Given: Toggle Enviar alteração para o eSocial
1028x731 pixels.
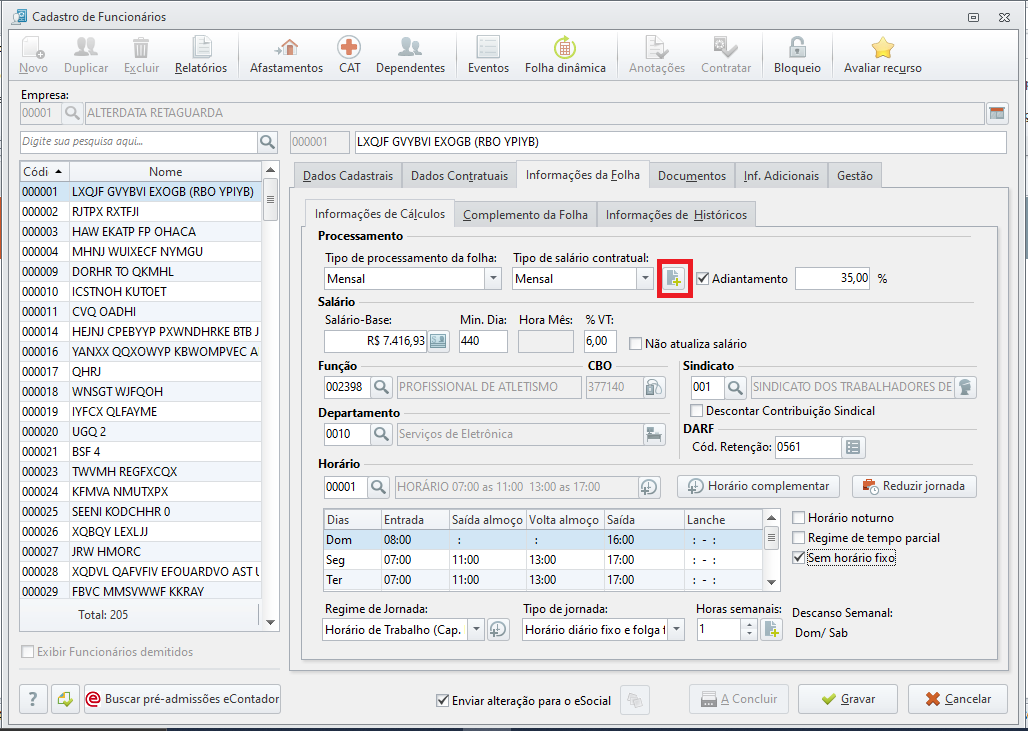Looking at the screenshot, I should coord(443,701).
